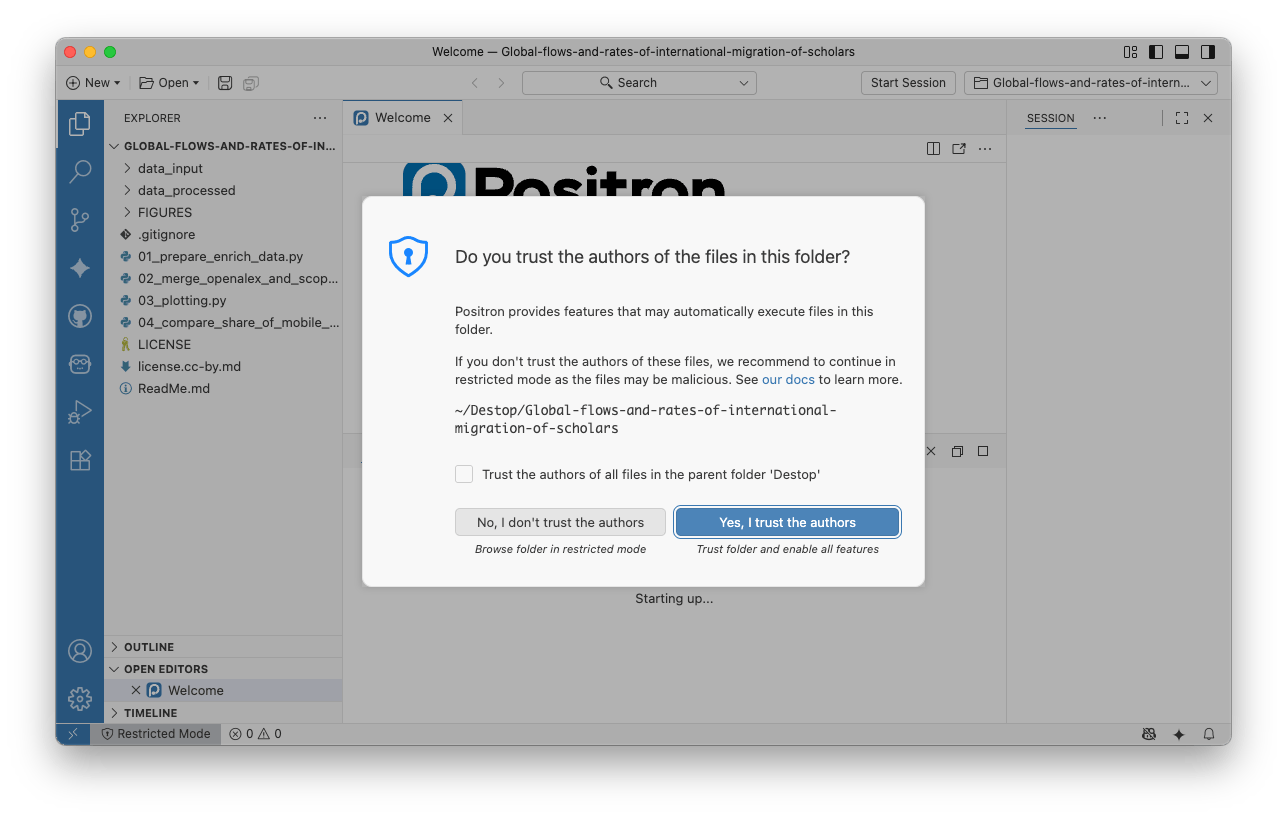Click 'Yes, I trust the authors'
The image size is (1287, 819).
[x=787, y=522]
